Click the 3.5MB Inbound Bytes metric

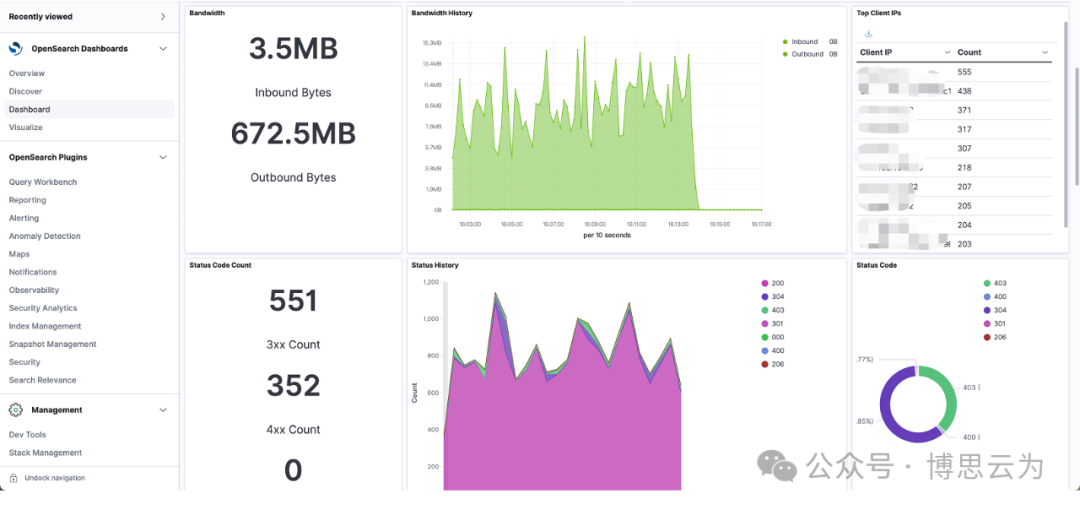click(293, 49)
